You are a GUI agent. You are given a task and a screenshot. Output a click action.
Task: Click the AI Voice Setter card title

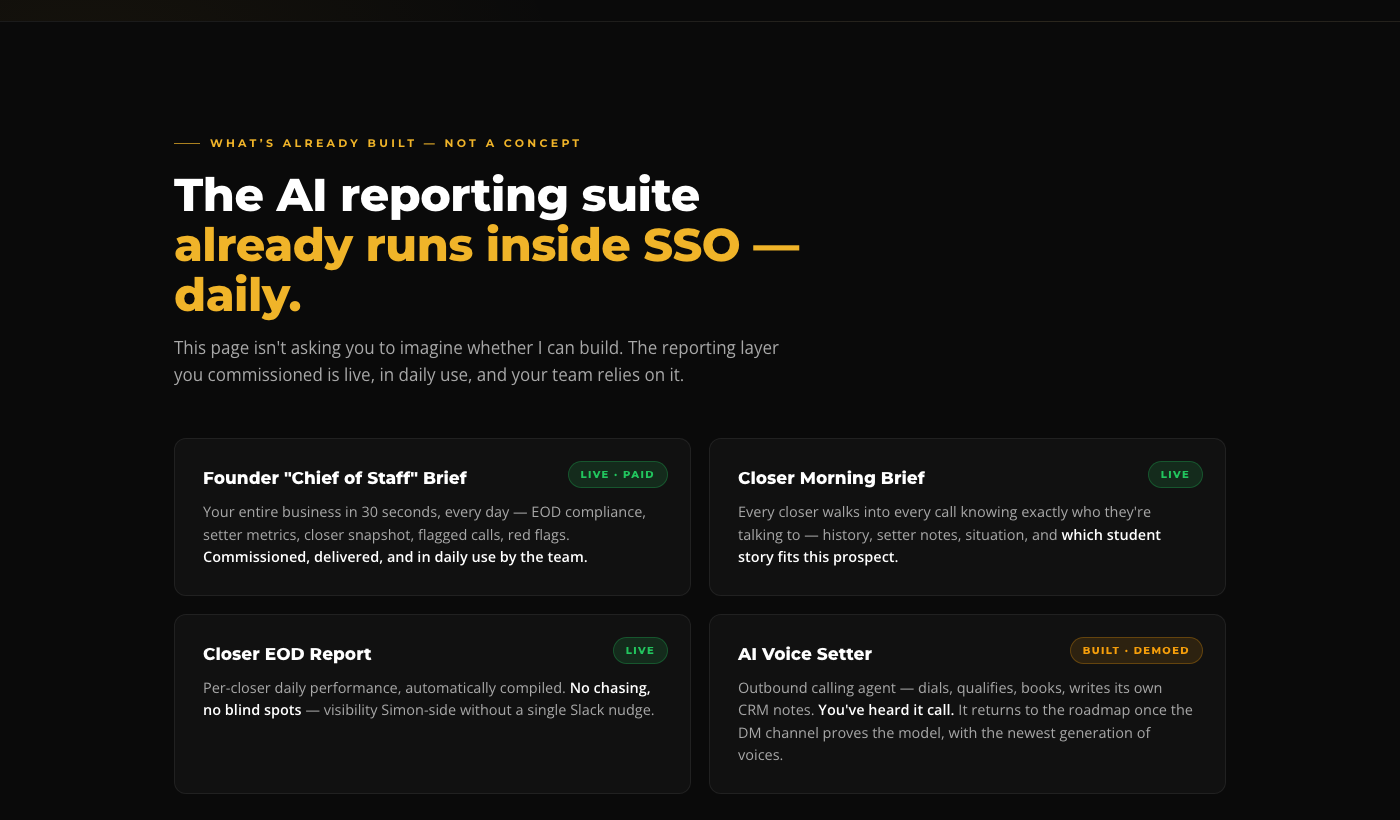[x=805, y=654]
